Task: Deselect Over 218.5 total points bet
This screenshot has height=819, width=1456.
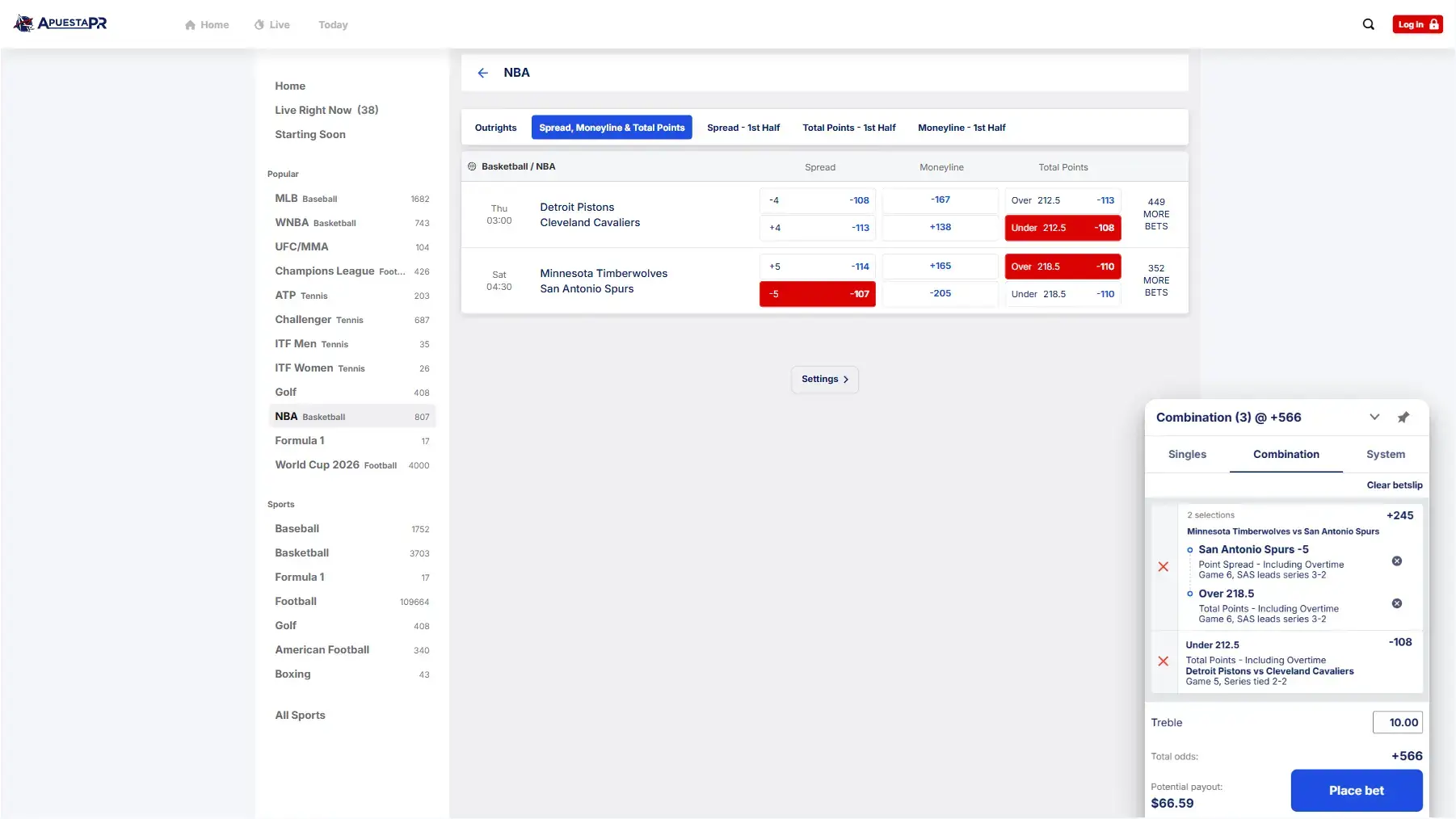Action: click(x=1063, y=267)
